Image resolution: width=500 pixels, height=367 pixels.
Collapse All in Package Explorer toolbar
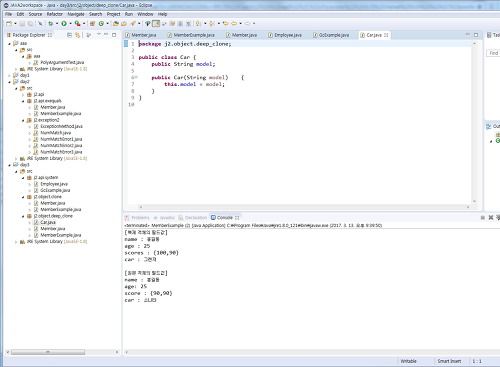(x=69, y=35)
